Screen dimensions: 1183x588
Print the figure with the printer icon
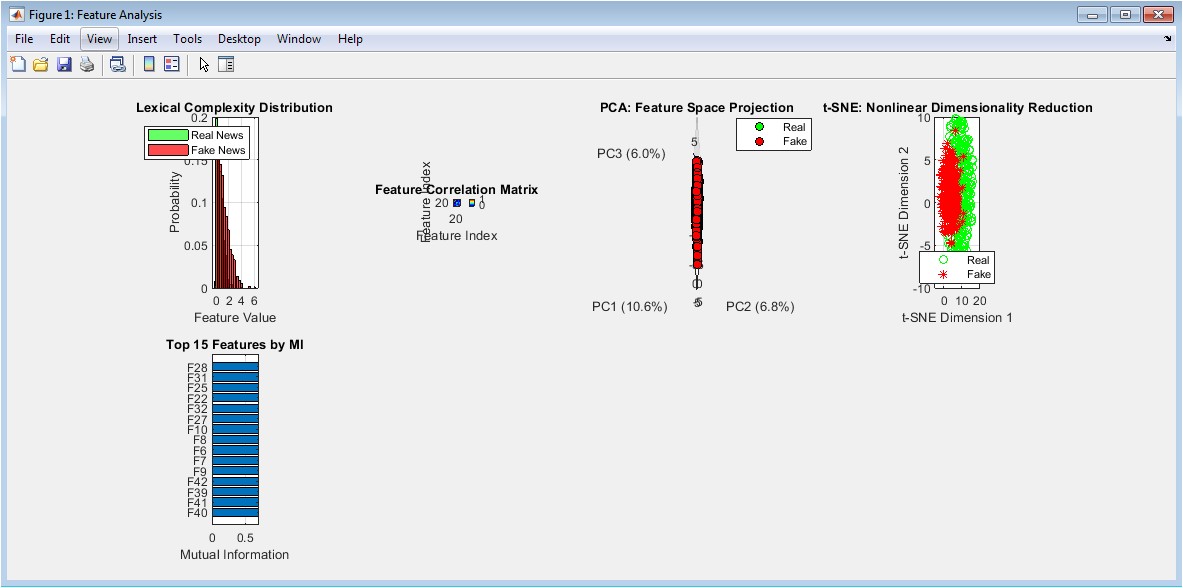87,65
